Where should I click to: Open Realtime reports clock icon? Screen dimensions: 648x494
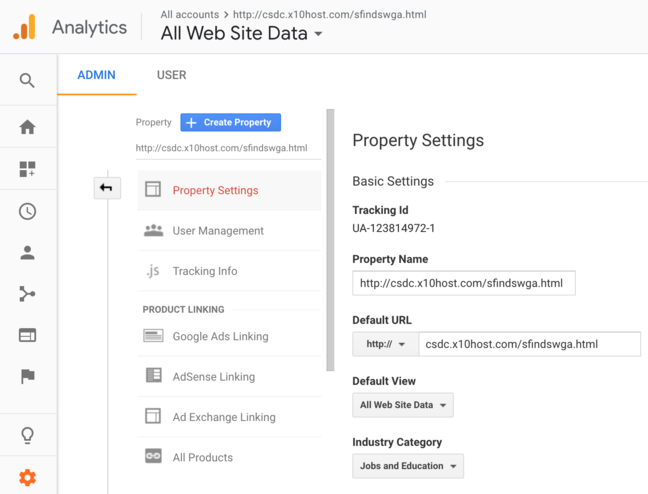(x=27, y=211)
